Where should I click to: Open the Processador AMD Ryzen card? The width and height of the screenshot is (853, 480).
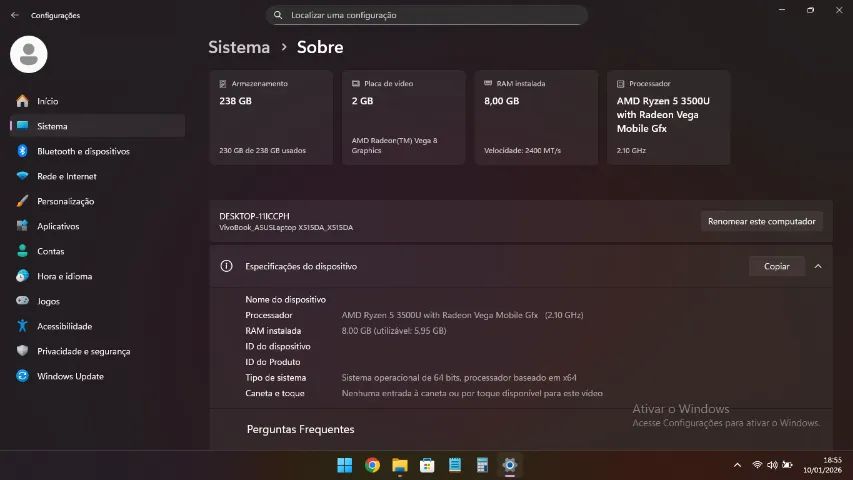[x=669, y=118]
